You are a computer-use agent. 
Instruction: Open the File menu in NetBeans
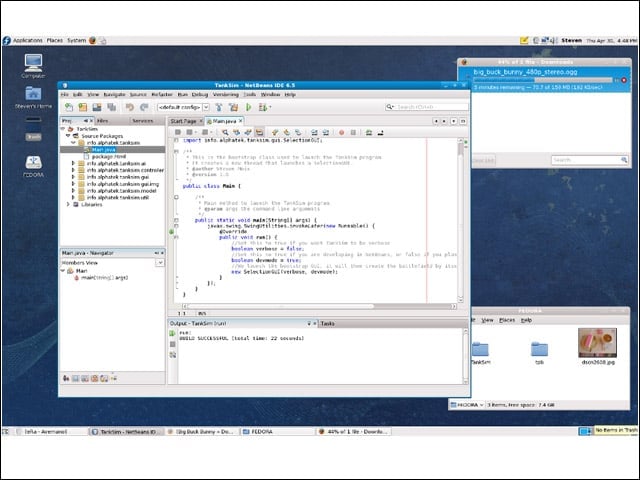(65, 94)
